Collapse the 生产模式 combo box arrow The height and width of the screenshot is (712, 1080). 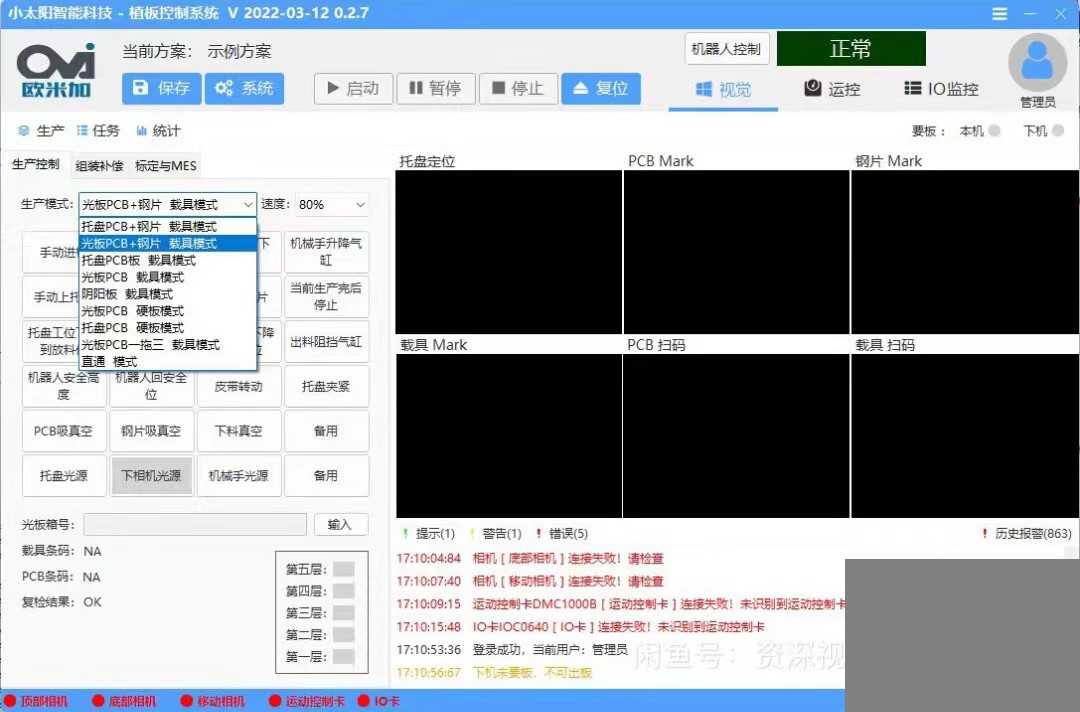pyautogui.click(x=247, y=205)
